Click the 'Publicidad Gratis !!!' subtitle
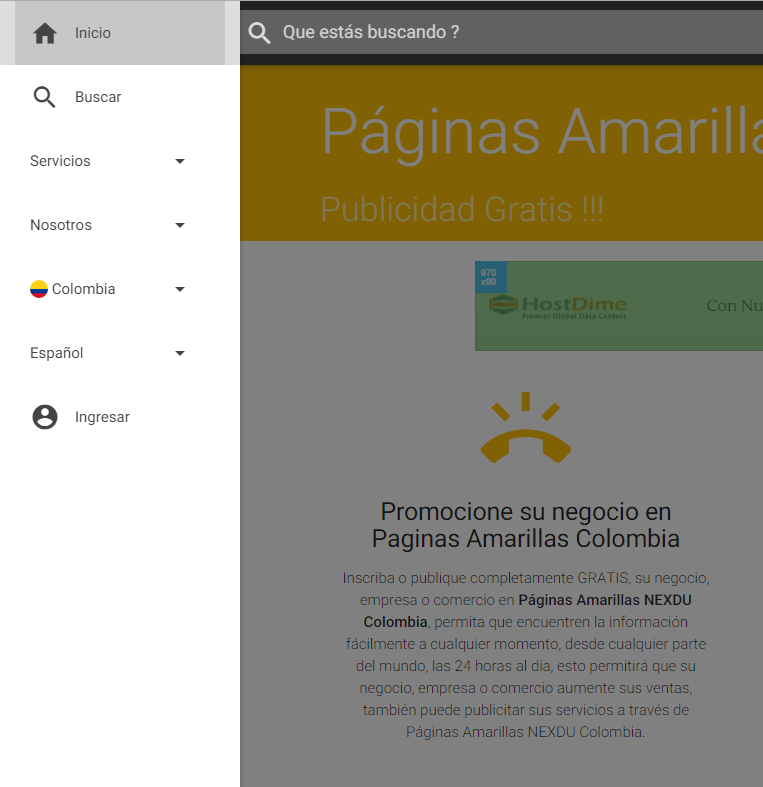This screenshot has height=787, width=763. (x=462, y=209)
